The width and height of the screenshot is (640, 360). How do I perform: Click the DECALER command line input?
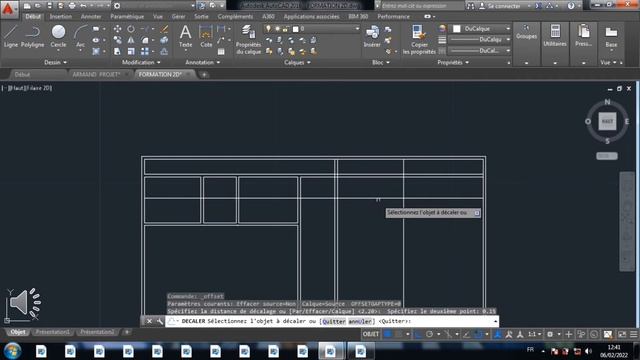coord(331,321)
